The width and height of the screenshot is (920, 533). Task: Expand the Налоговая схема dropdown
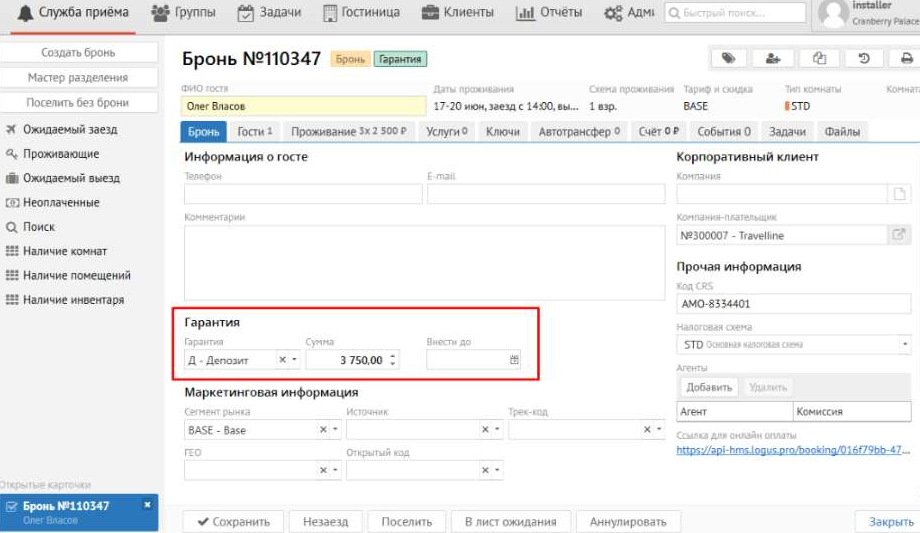904,345
